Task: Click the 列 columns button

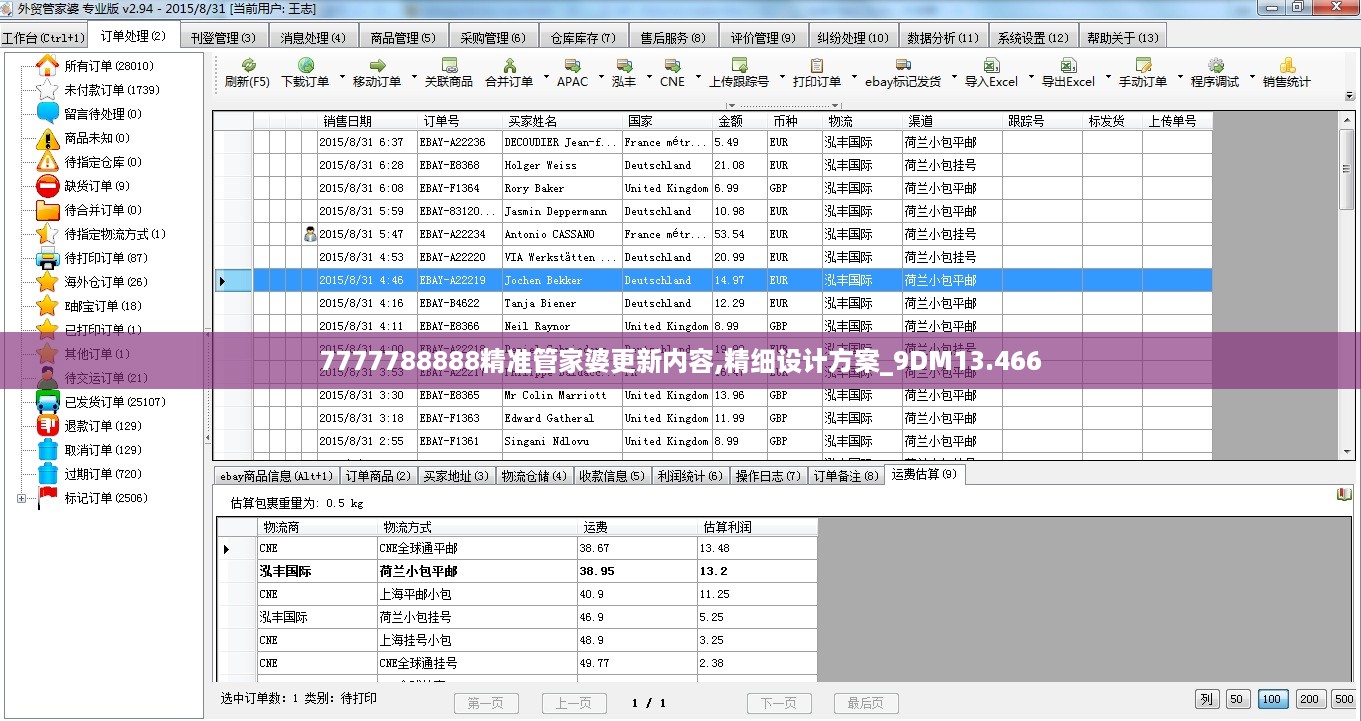Action: pos(1207,699)
